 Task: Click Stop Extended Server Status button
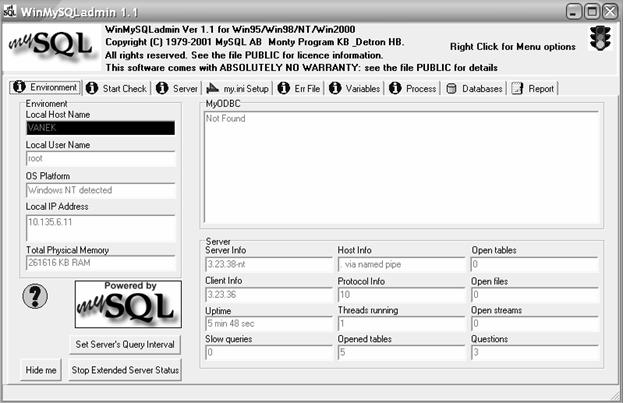125,370
